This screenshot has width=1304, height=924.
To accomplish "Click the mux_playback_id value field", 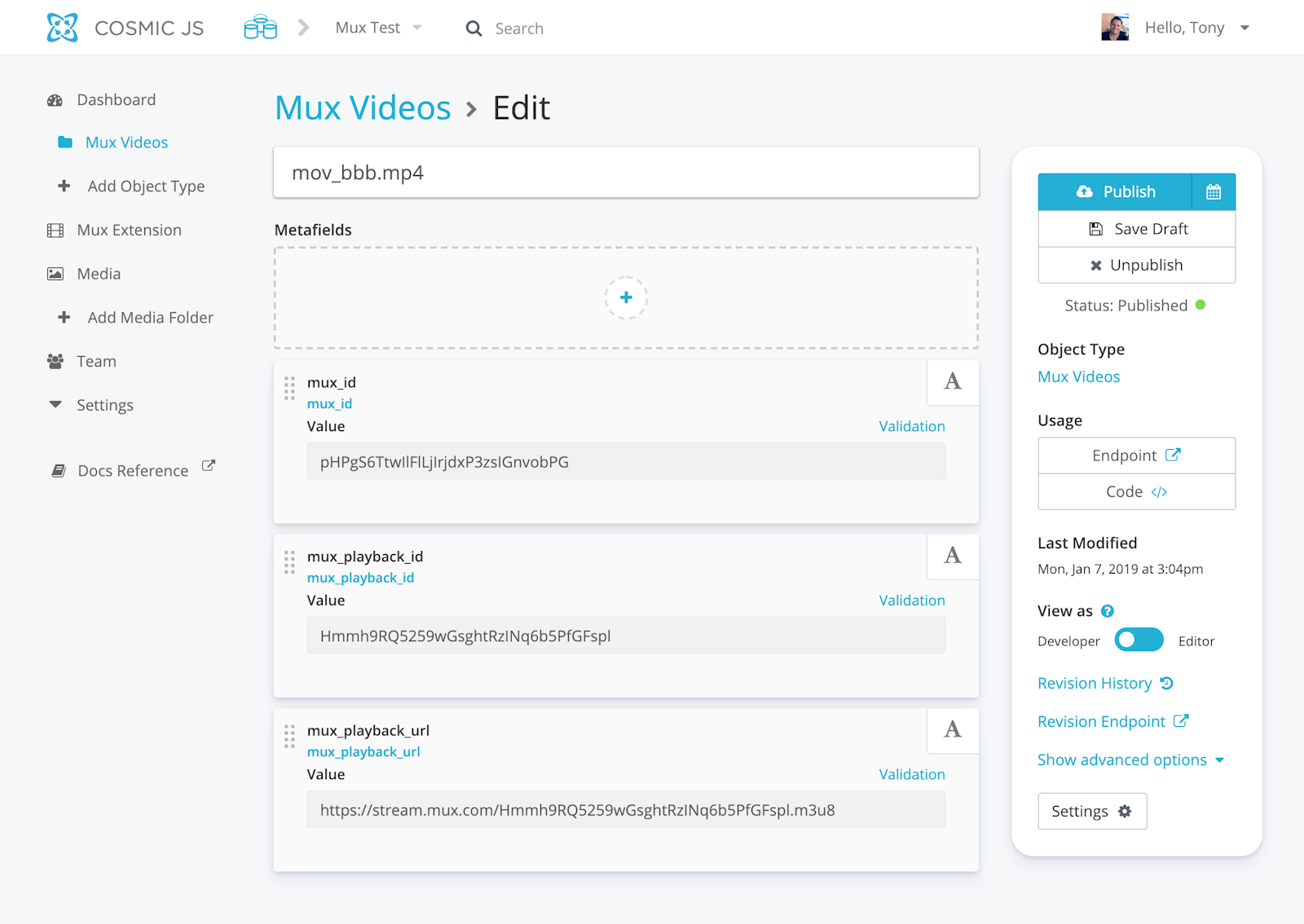I will point(626,636).
